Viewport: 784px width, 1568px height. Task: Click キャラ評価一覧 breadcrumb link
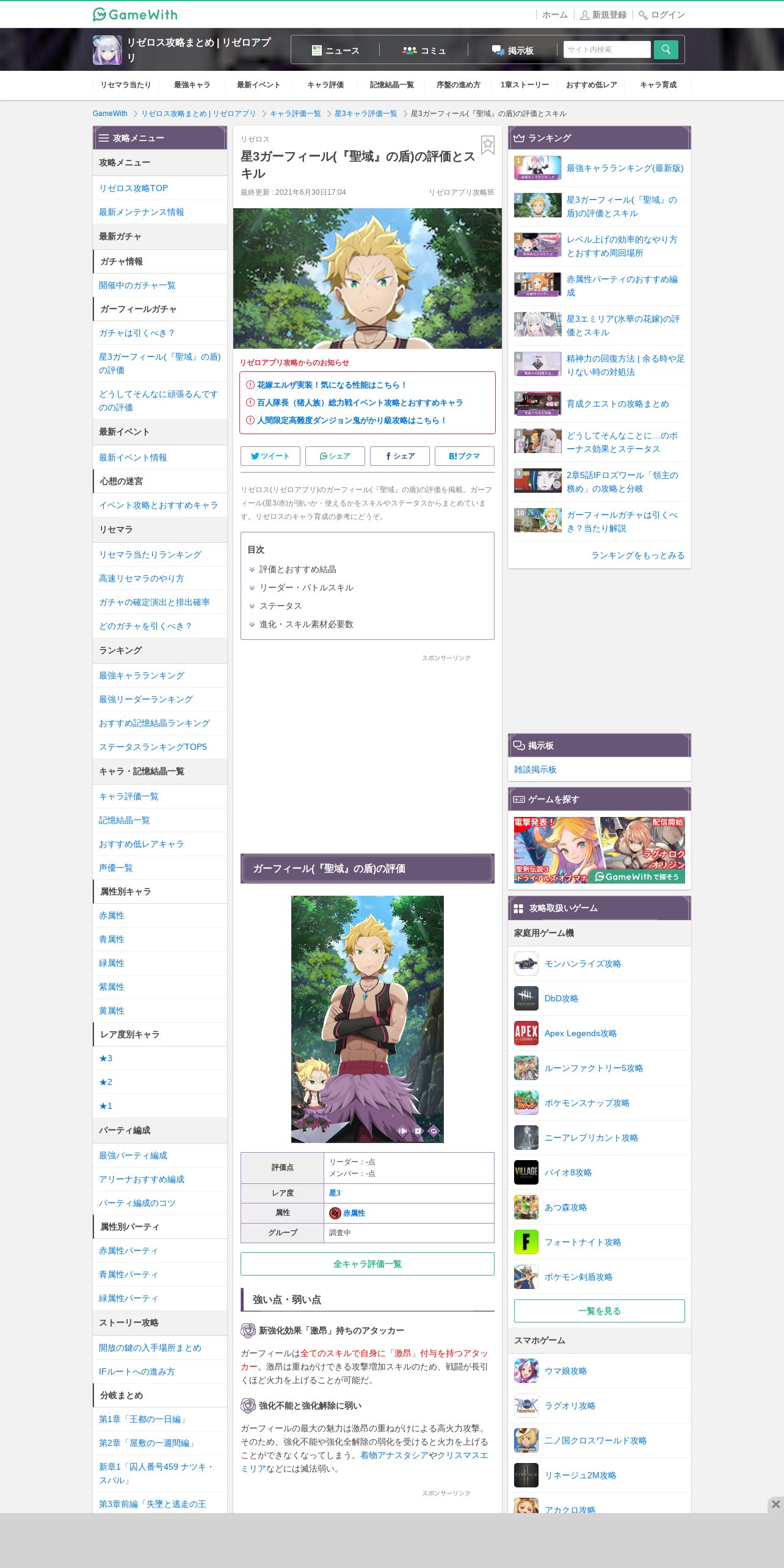click(x=295, y=114)
